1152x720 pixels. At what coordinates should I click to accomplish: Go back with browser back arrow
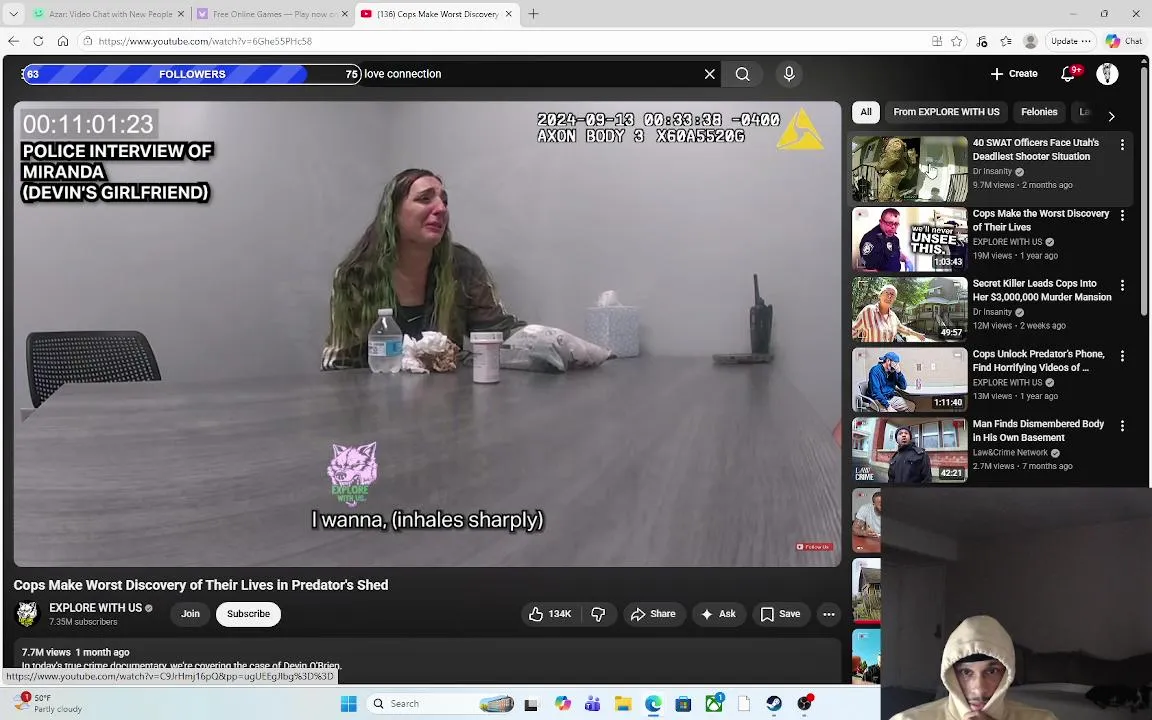click(13, 41)
